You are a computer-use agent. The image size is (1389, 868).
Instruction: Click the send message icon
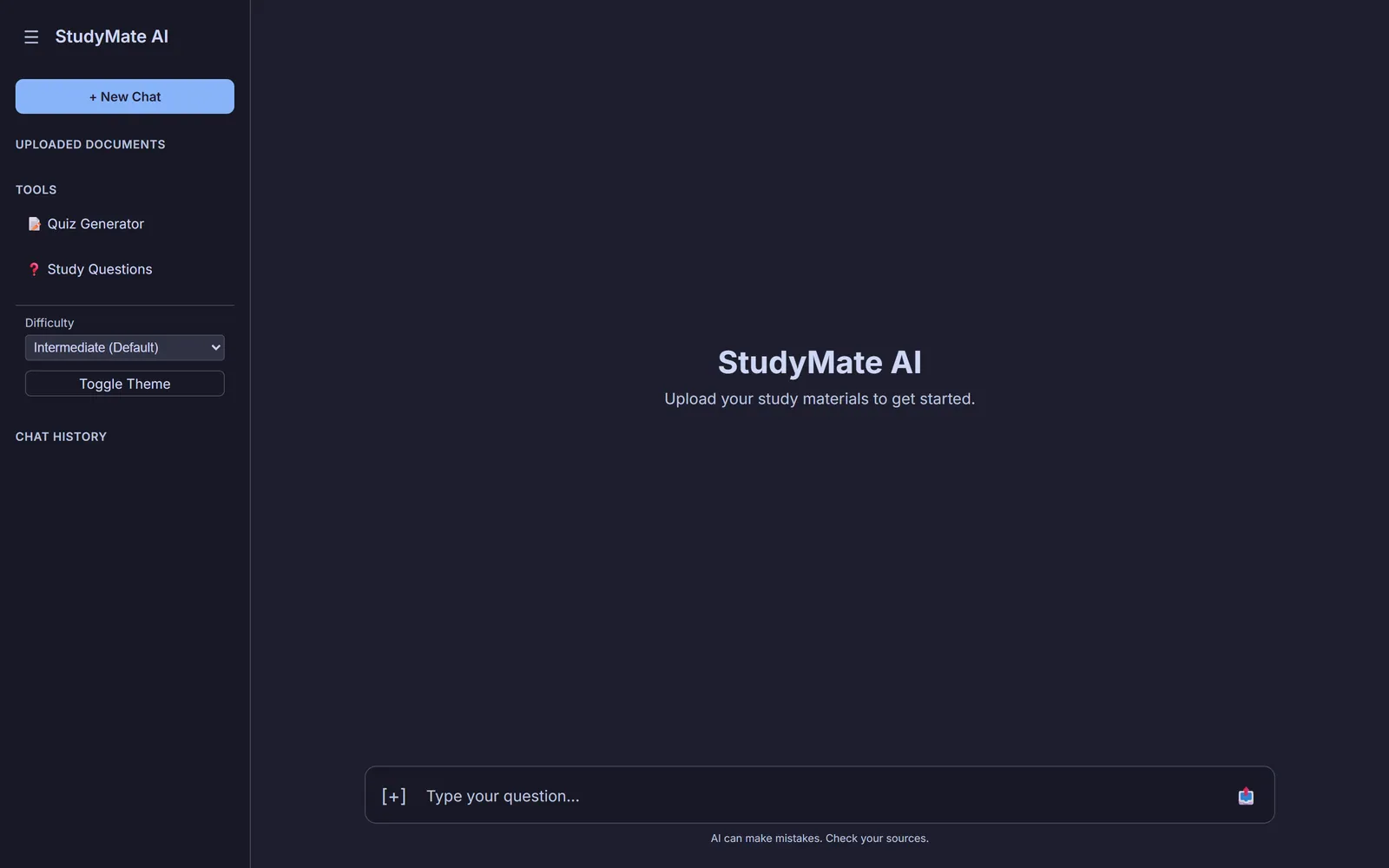[x=1246, y=796]
